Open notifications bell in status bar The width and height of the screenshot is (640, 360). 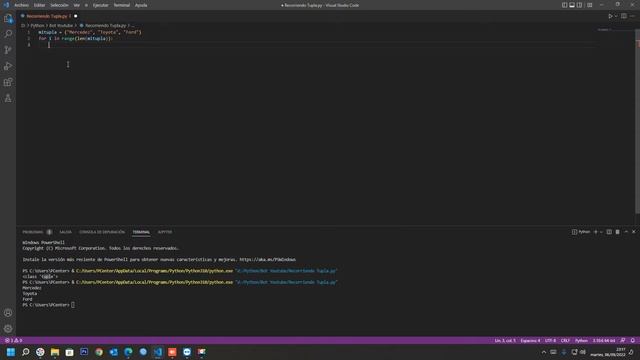[x=633, y=340]
